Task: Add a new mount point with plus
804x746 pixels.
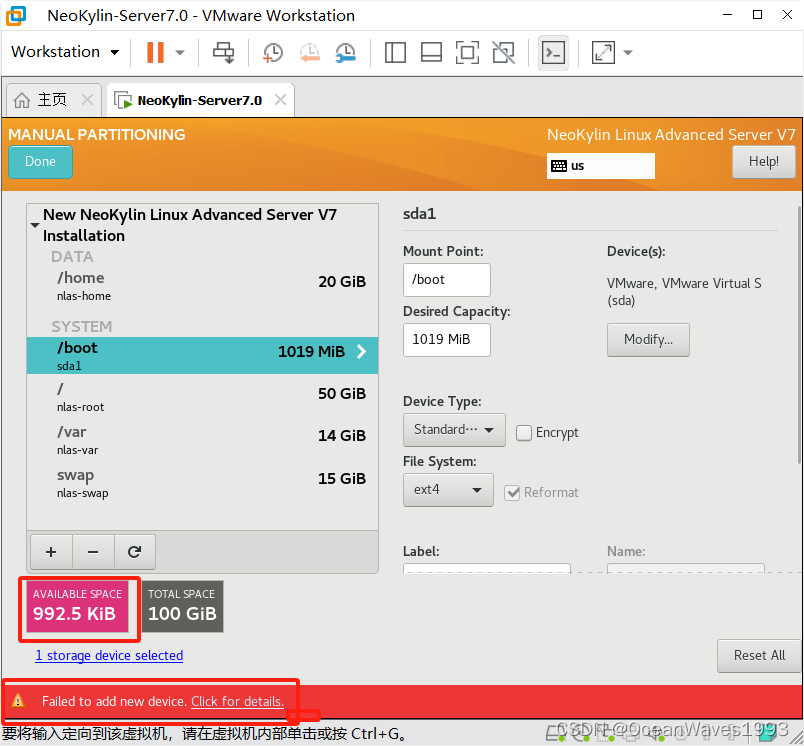Action: (x=51, y=552)
